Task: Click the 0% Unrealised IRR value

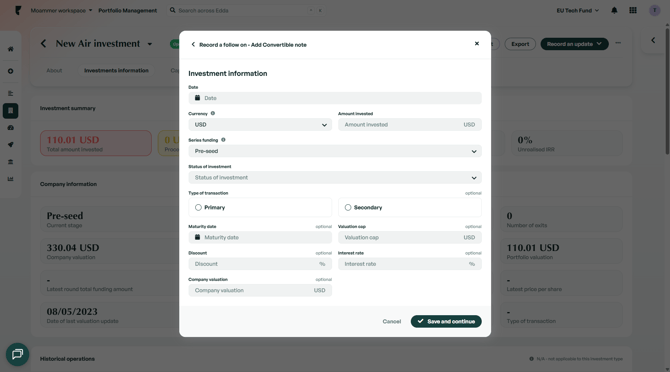Action: pyautogui.click(x=525, y=140)
